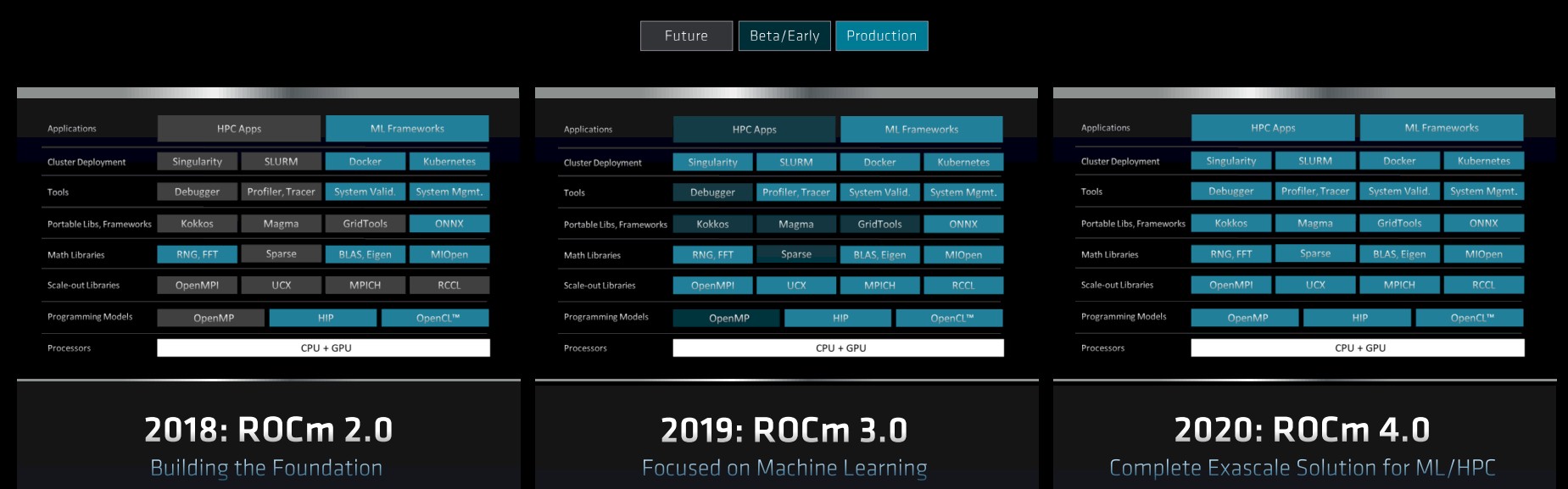Click the Future legend box
Viewport: 1568px width, 489px height.
tap(686, 36)
